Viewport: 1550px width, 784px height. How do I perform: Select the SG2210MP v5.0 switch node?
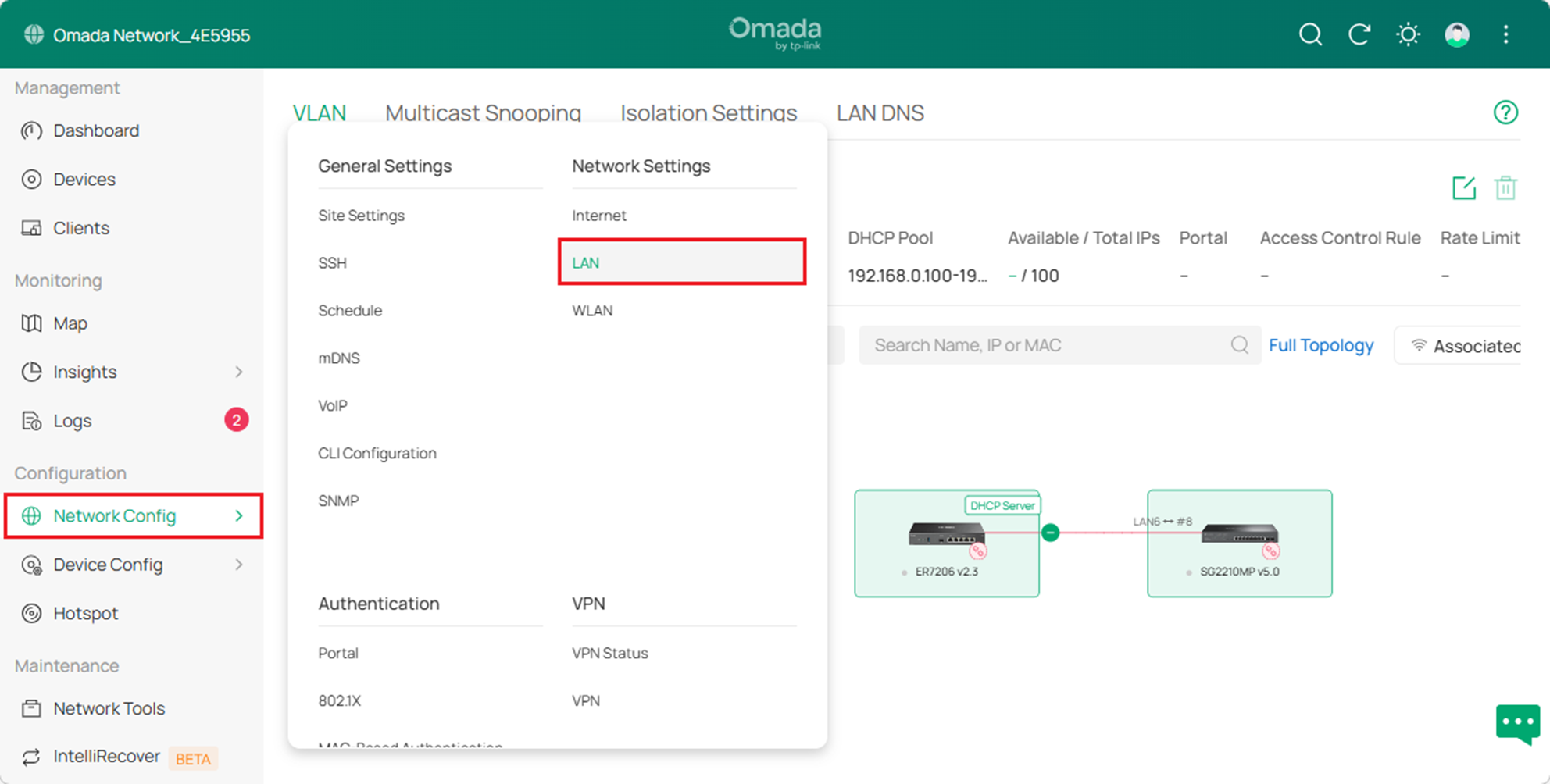[1240, 543]
